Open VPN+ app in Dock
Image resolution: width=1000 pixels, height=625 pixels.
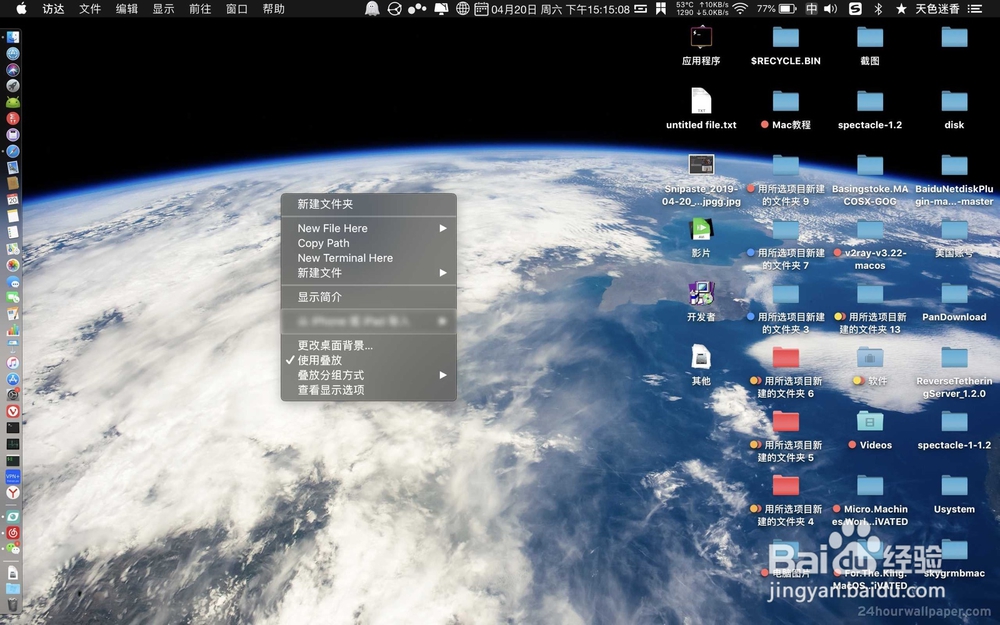pyautogui.click(x=13, y=476)
